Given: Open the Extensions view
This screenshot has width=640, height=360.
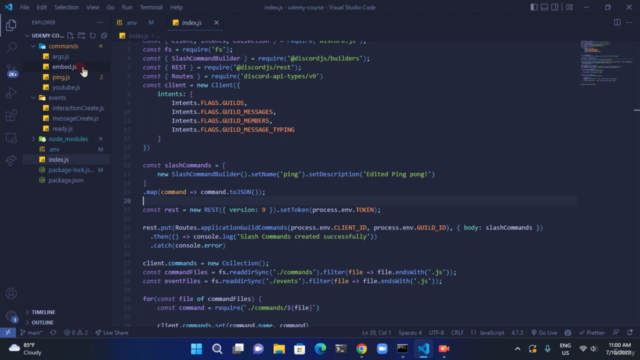Looking at the screenshot, I should (11, 116).
